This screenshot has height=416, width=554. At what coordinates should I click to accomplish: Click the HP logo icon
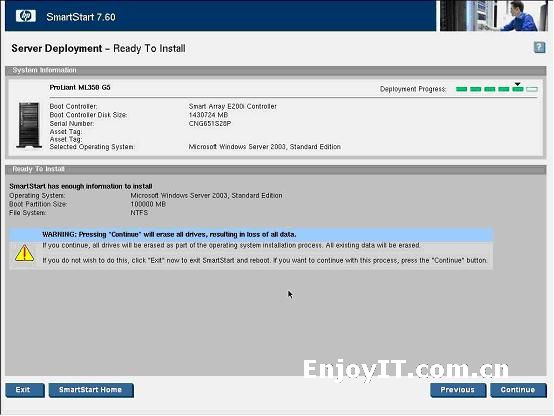pyautogui.click(x=25, y=16)
